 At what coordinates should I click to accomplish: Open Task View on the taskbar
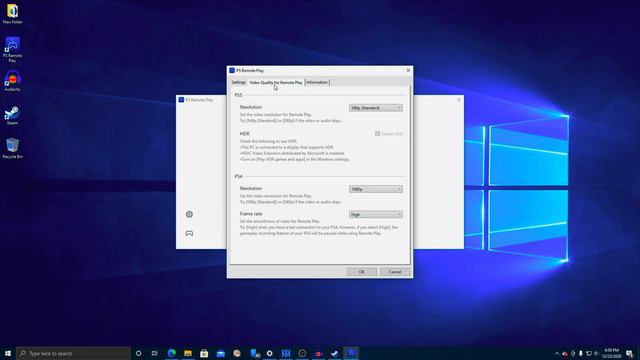[155, 353]
